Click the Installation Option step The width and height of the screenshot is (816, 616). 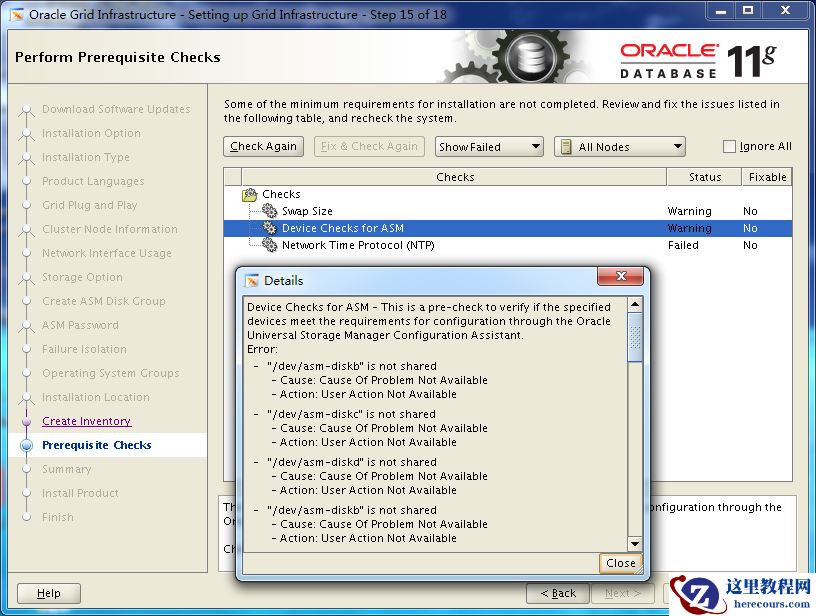point(91,133)
